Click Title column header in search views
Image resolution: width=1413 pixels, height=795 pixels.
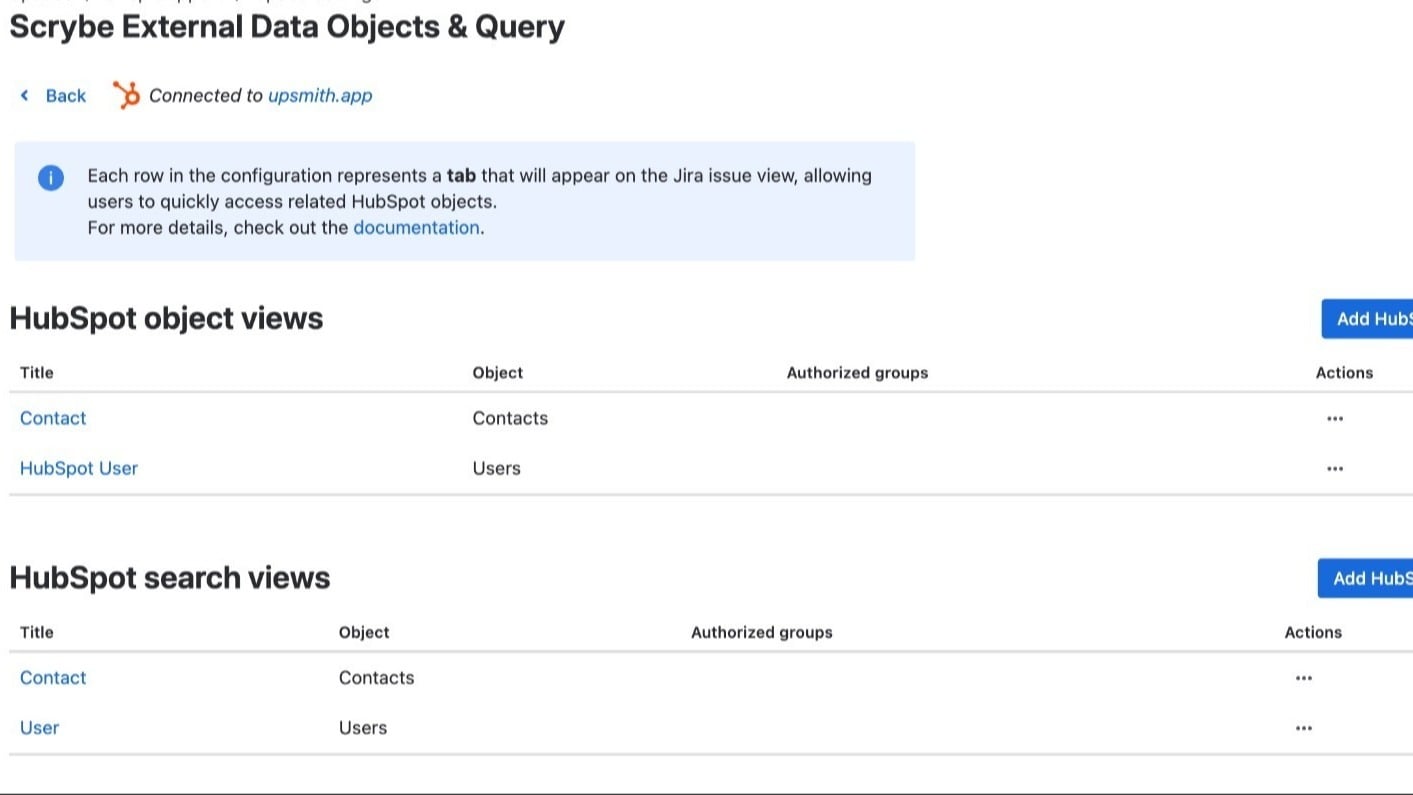(37, 632)
